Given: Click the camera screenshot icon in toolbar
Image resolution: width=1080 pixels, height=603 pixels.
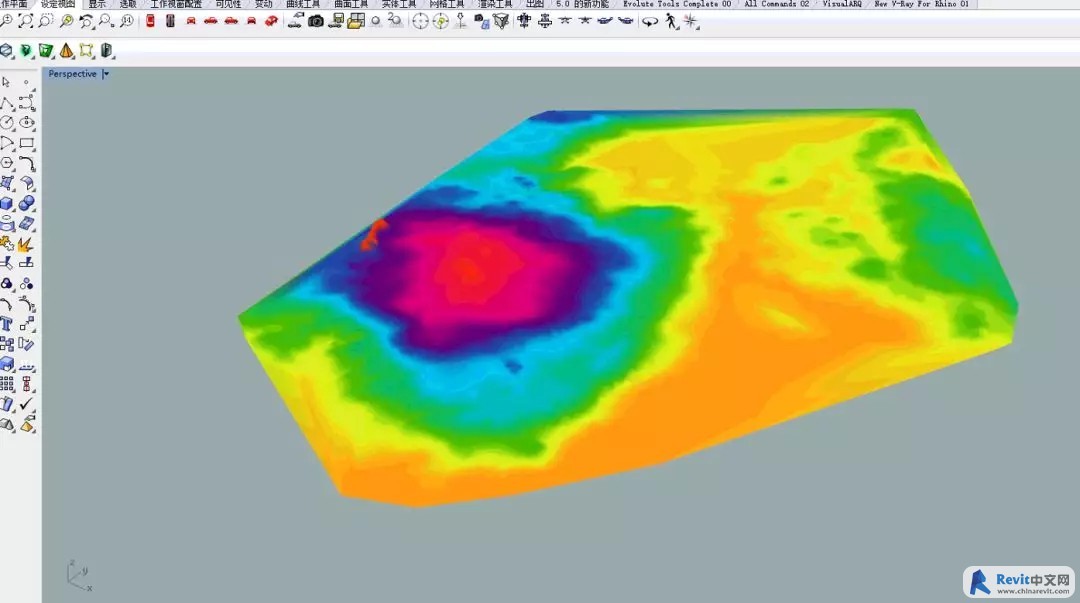Looking at the screenshot, I should (x=316, y=21).
